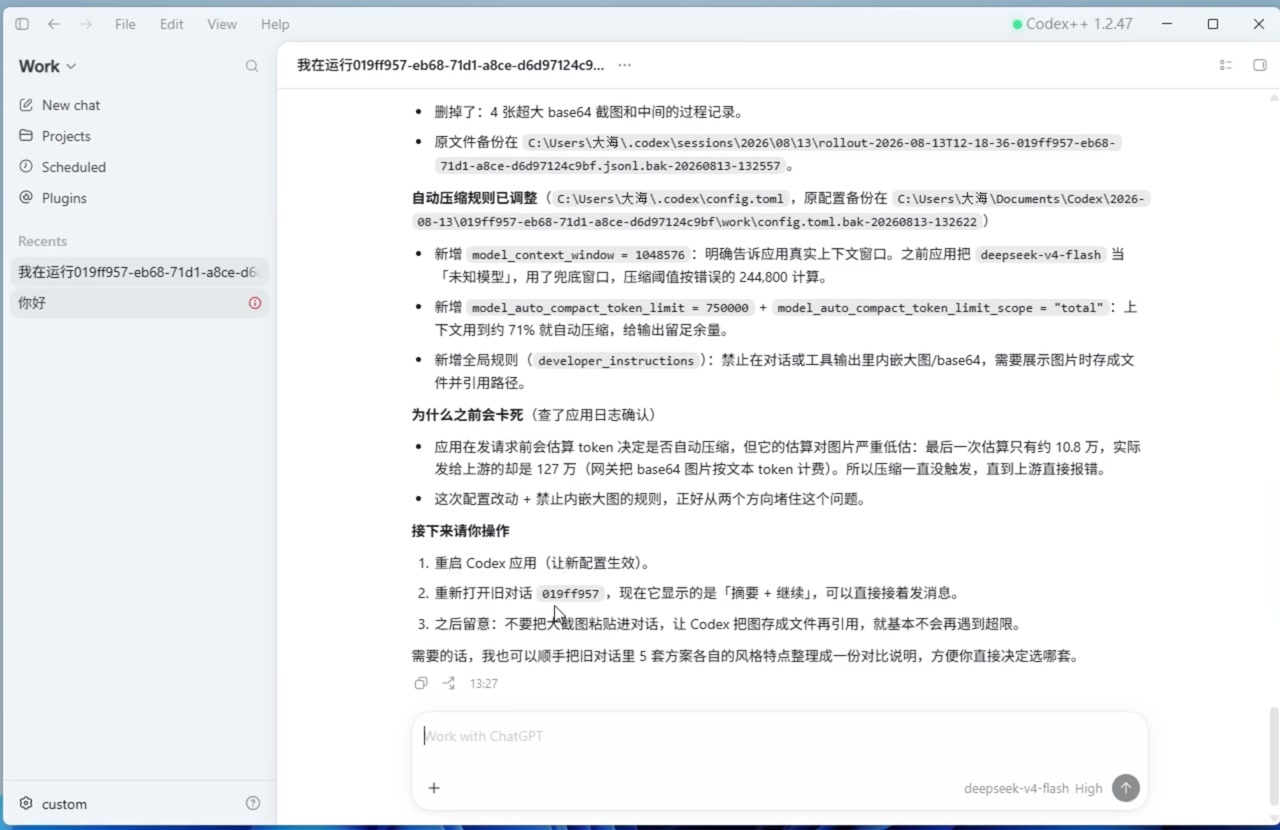The image size is (1280, 830).
Task: Toggle the right side panel icon
Action: [1260, 65]
